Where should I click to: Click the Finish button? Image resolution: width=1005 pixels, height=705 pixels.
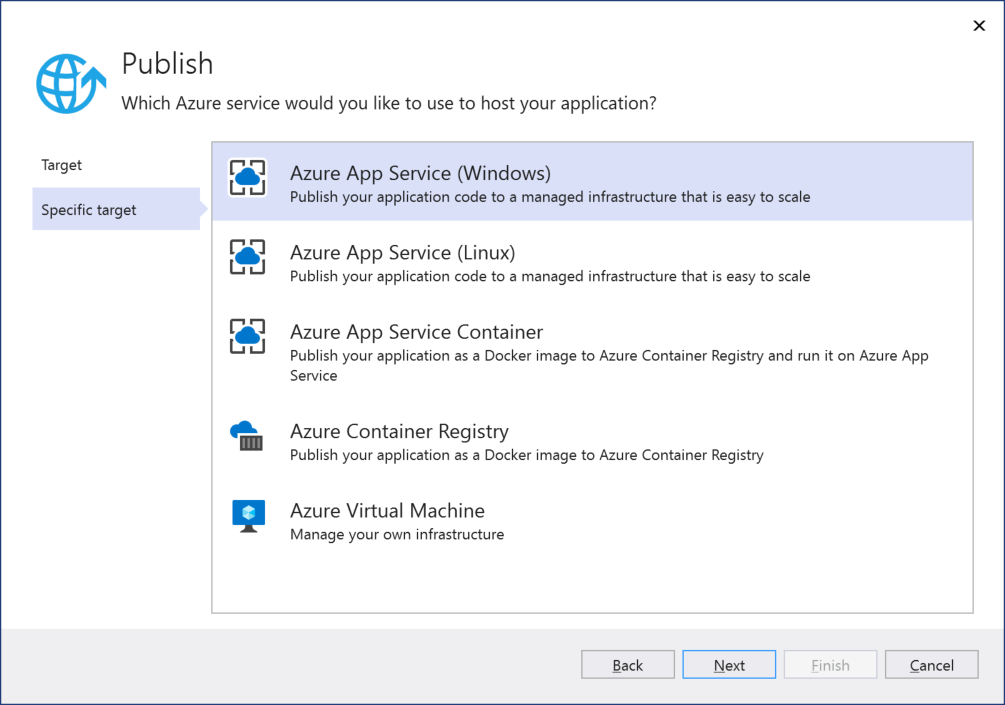tap(829, 664)
